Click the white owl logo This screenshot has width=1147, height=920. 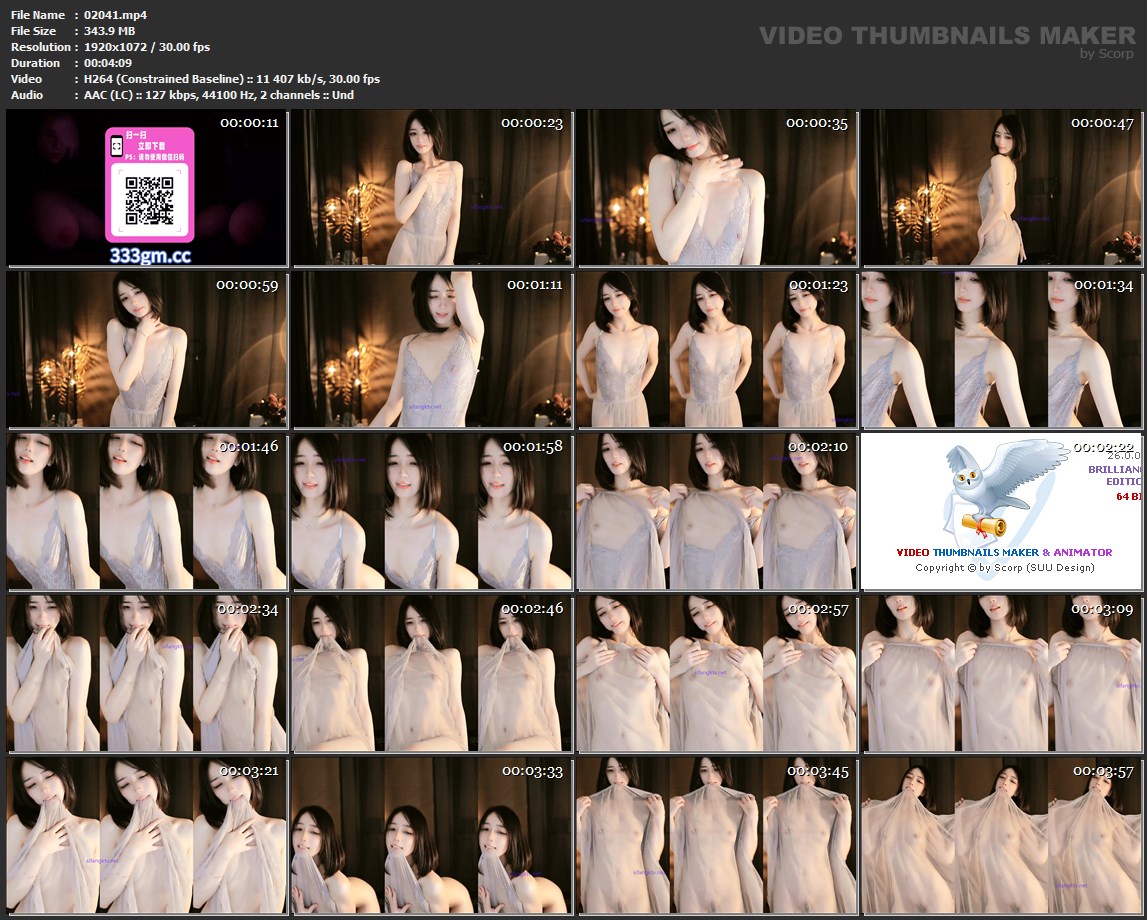point(1000,490)
